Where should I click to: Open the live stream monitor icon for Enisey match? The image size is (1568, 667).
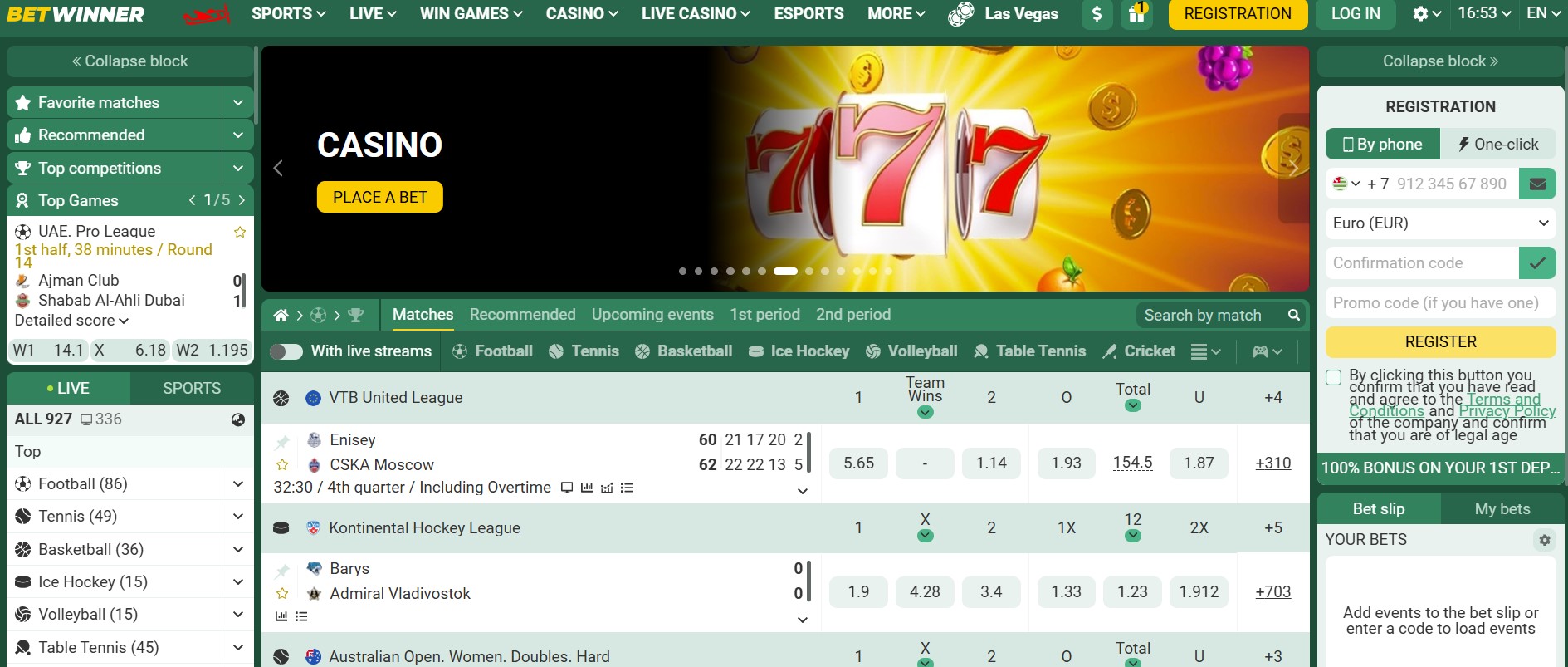point(567,488)
